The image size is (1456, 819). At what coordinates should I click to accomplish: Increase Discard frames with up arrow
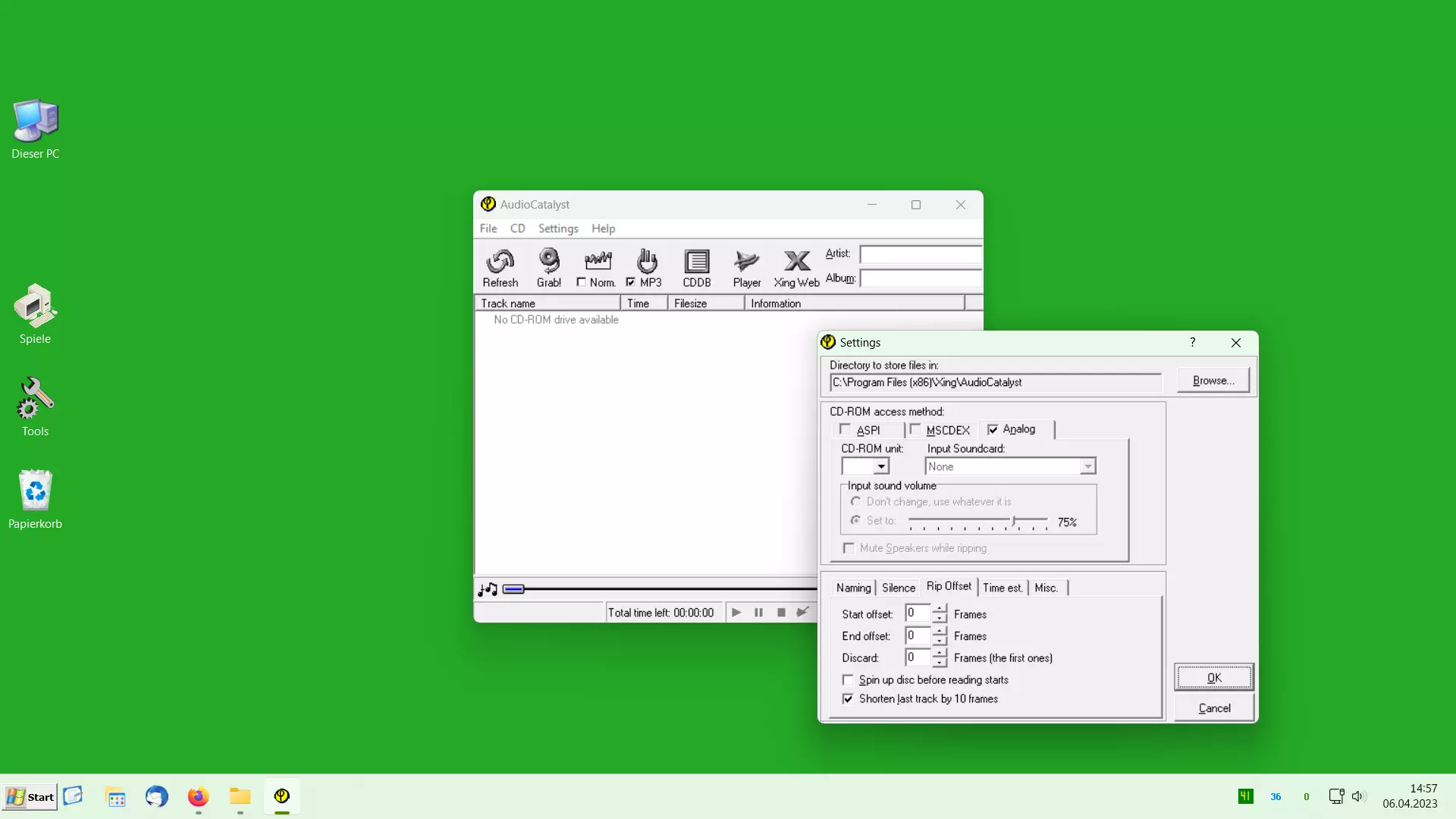coord(940,652)
